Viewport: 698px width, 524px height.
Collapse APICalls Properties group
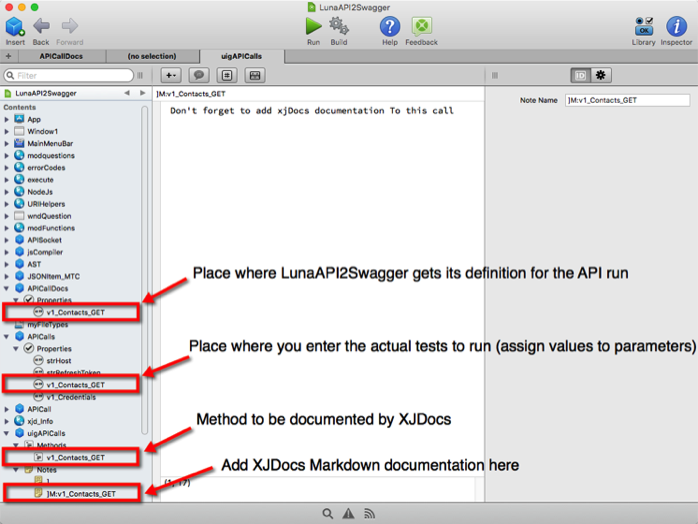coord(16,349)
